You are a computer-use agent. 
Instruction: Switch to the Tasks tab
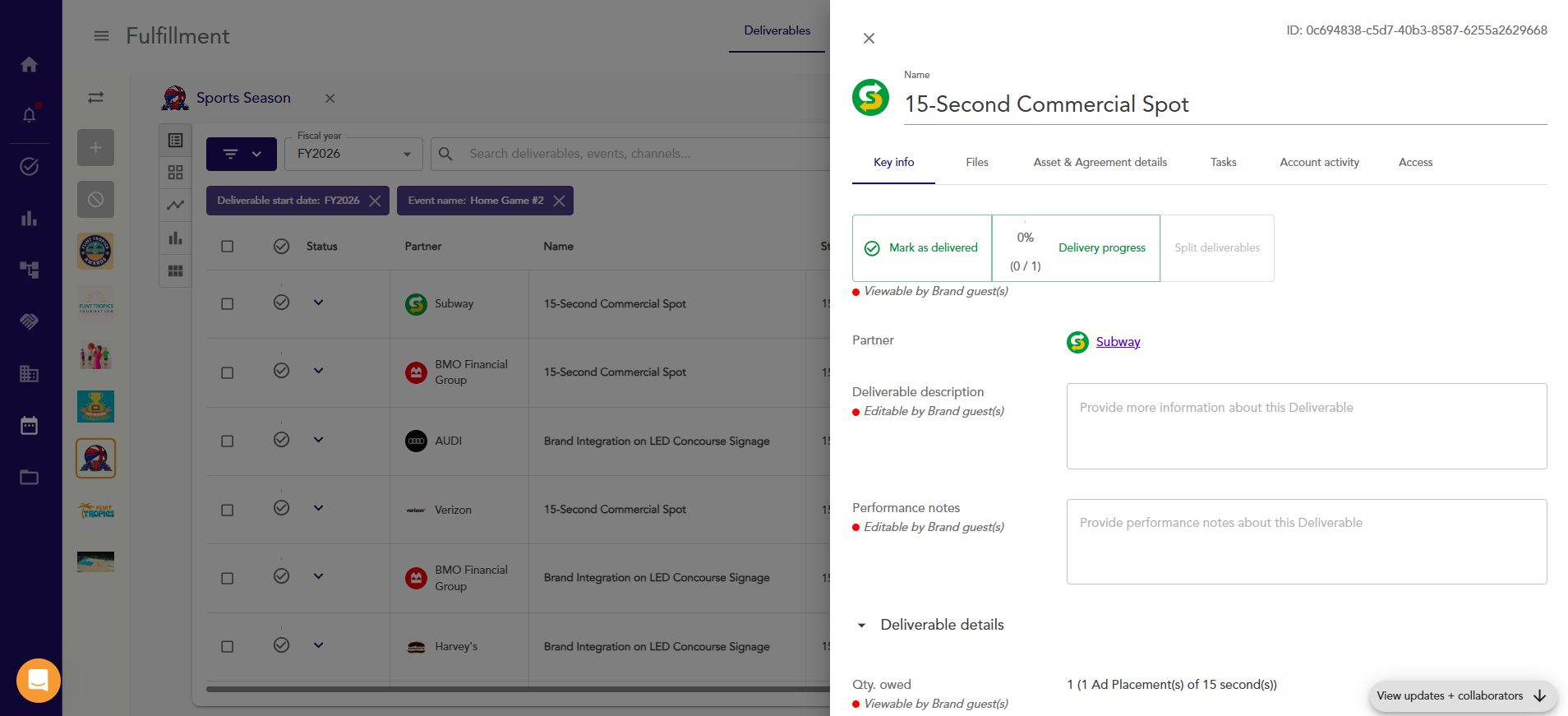point(1223,163)
